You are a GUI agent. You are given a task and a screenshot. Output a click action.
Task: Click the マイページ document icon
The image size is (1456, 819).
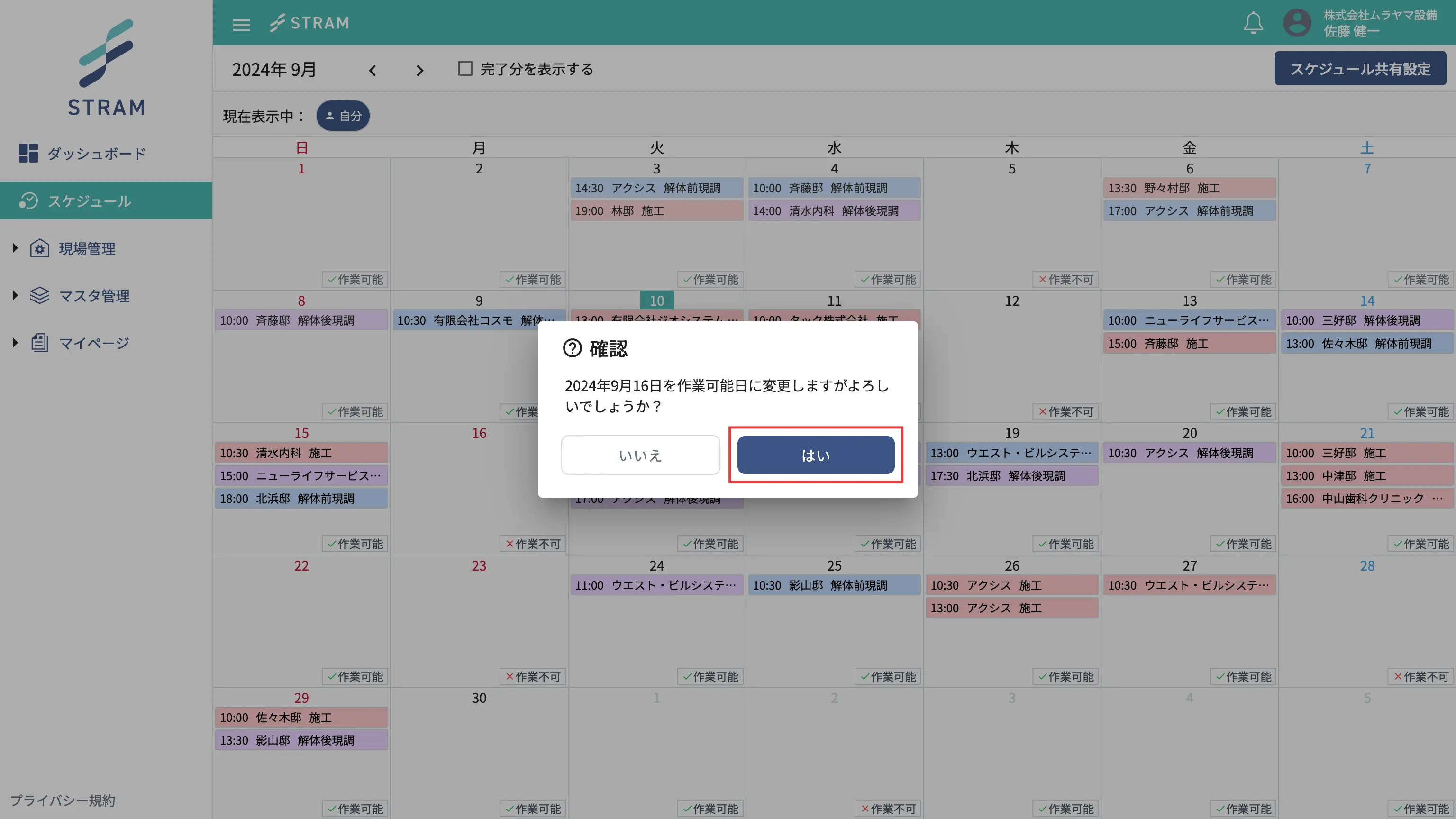39,343
